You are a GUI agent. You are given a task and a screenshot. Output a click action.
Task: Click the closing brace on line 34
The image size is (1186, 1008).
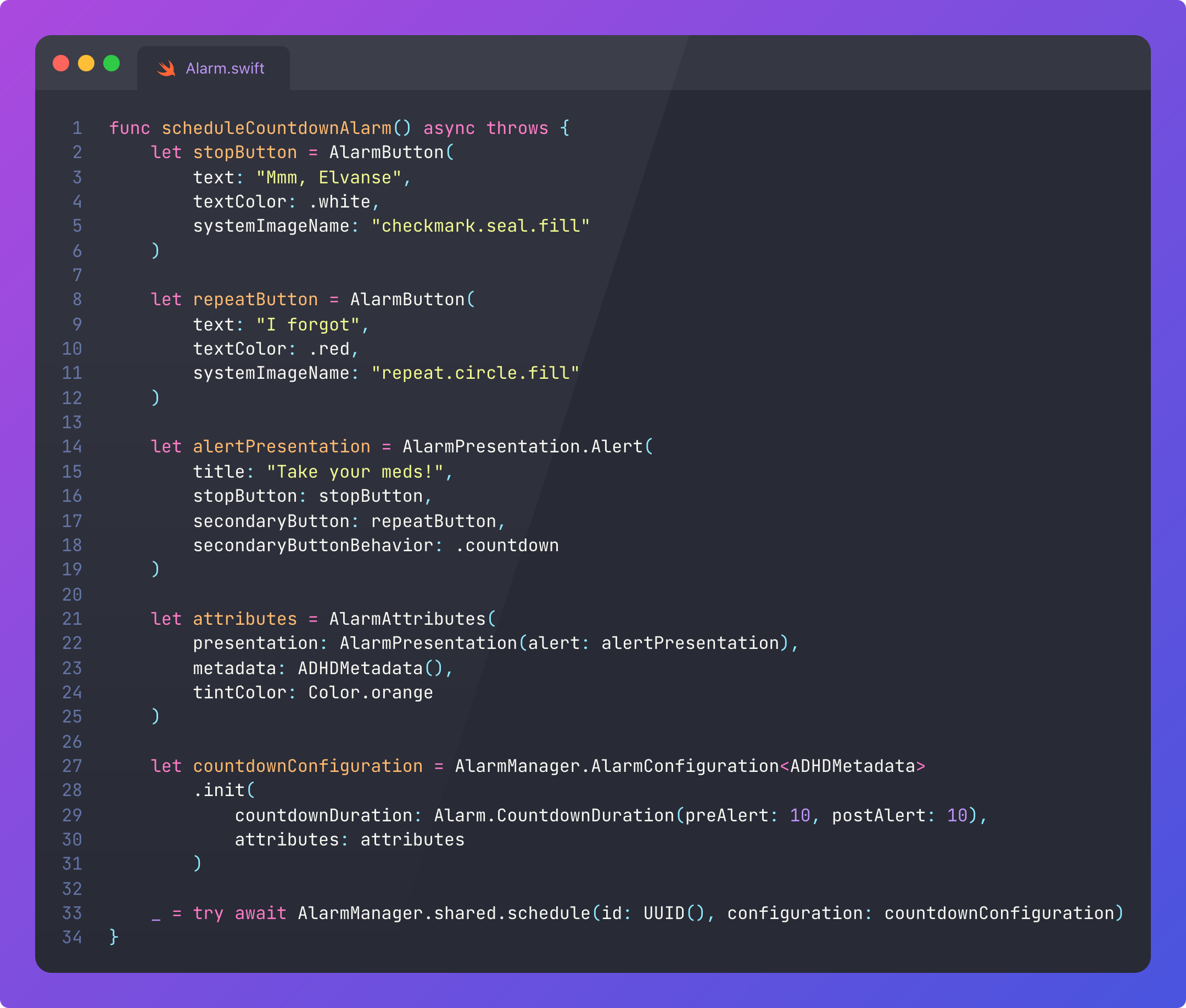click(114, 937)
